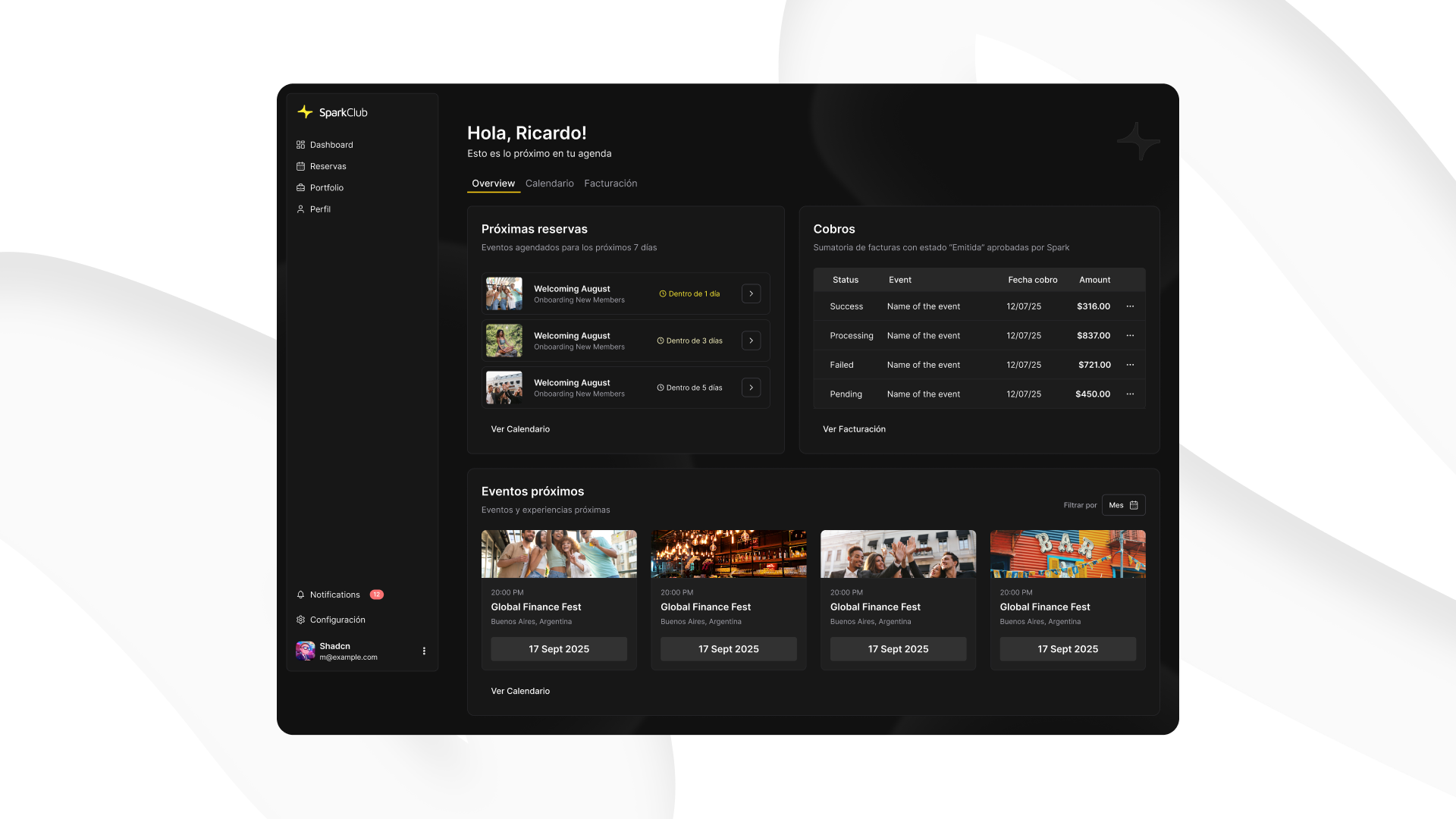The width and height of the screenshot is (1456, 819).
Task: Open the three-dot menu of the Success row
Action: pyautogui.click(x=1130, y=306)
